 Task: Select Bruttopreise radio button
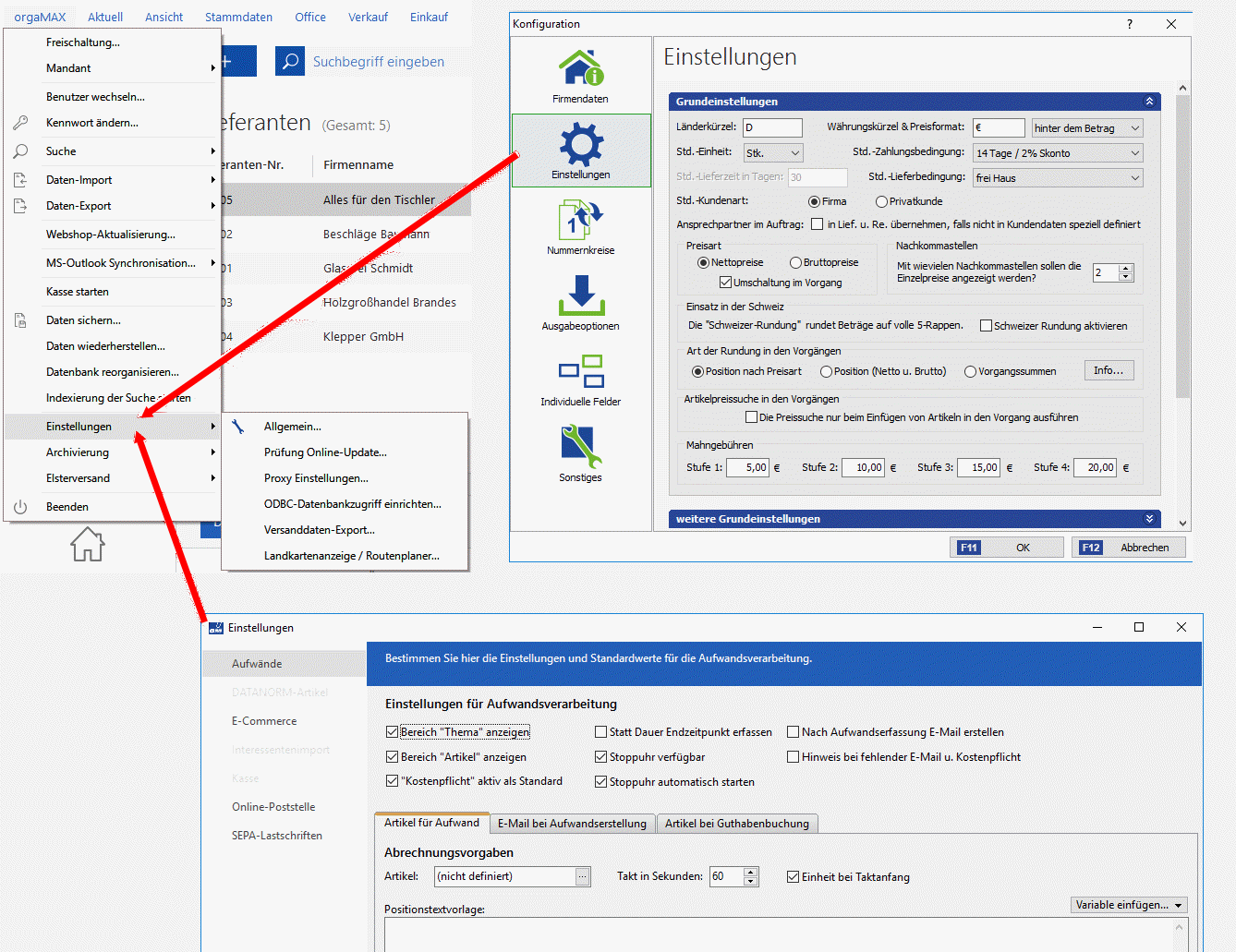point(795,263)
